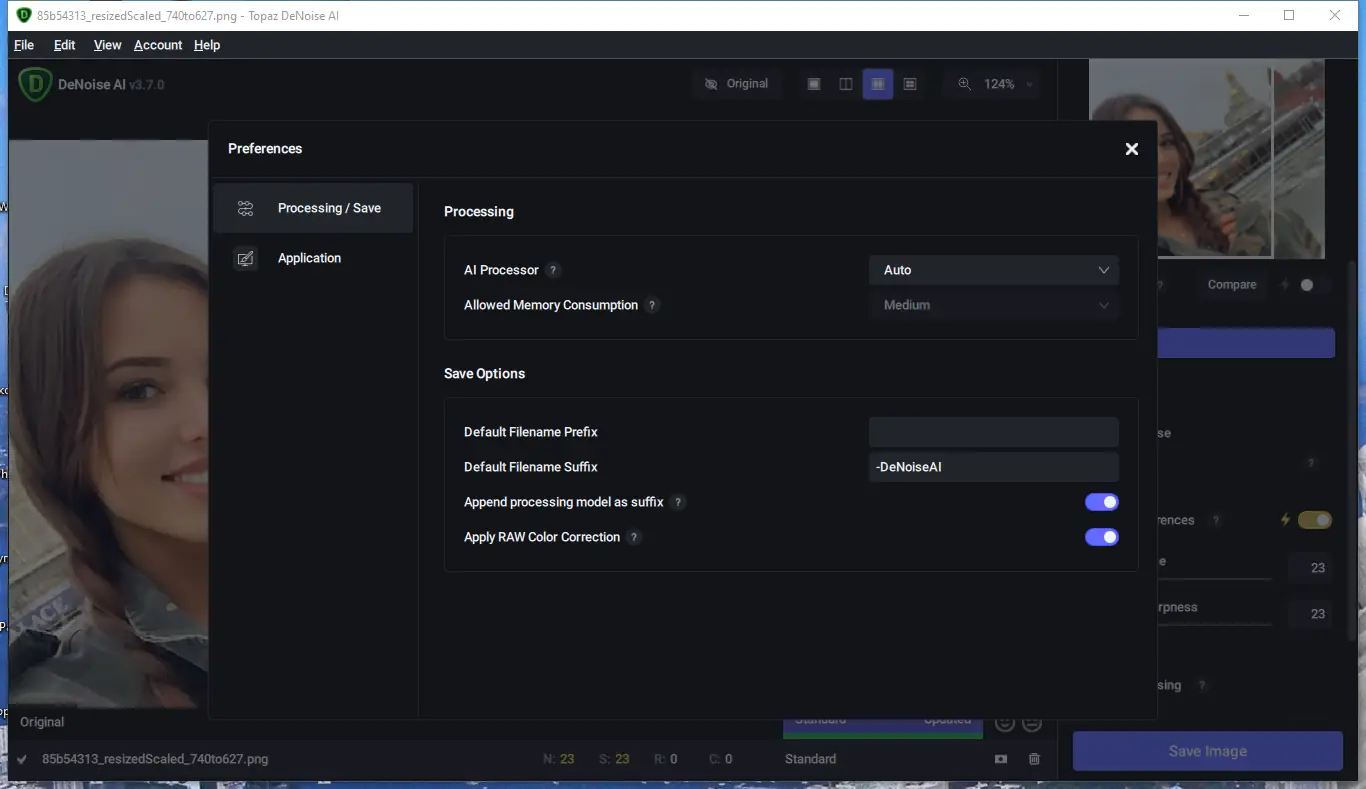
Task: Open the File menu
Action: tap(24, 45)
